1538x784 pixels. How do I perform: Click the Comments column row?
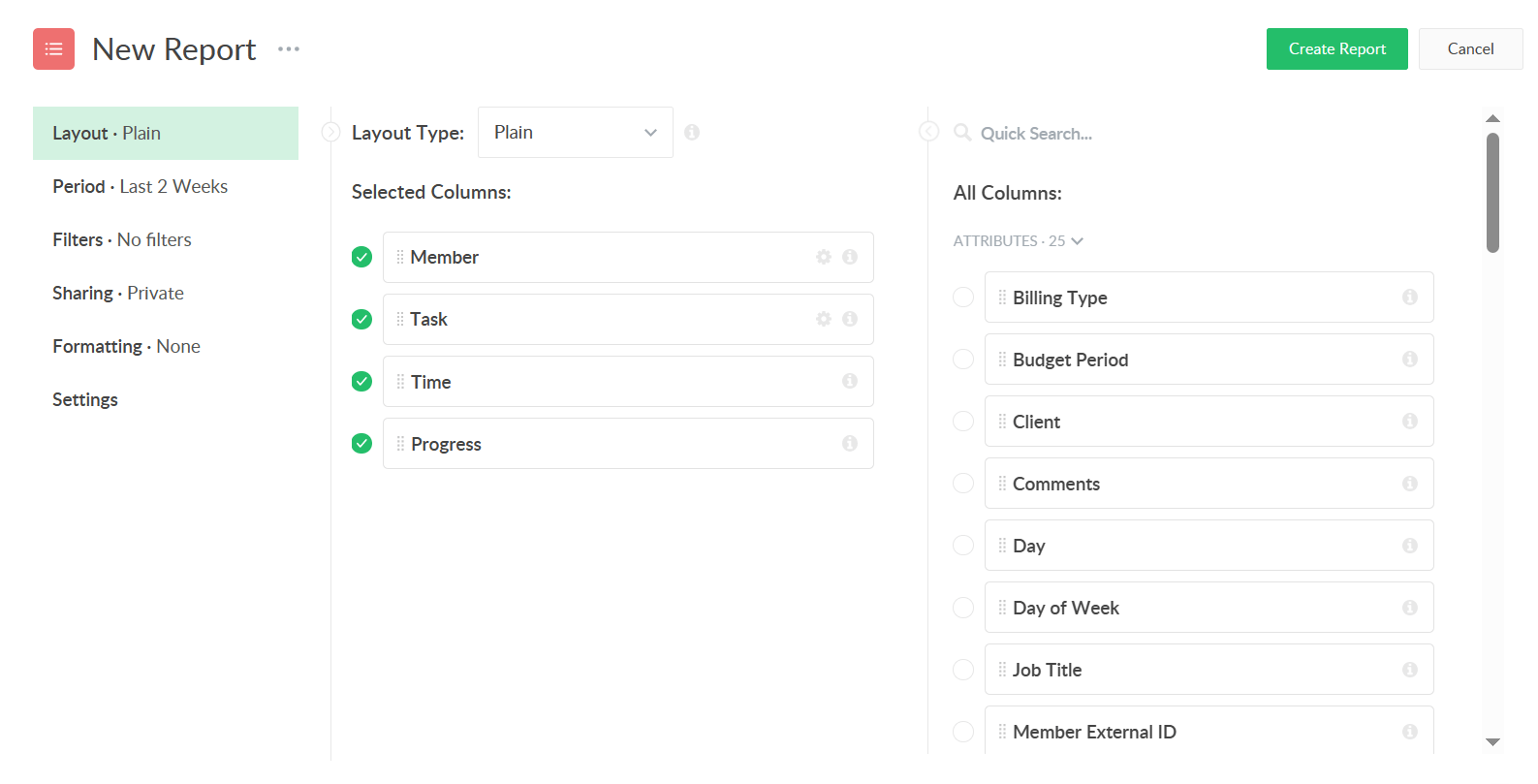[x=1208, y=483]
